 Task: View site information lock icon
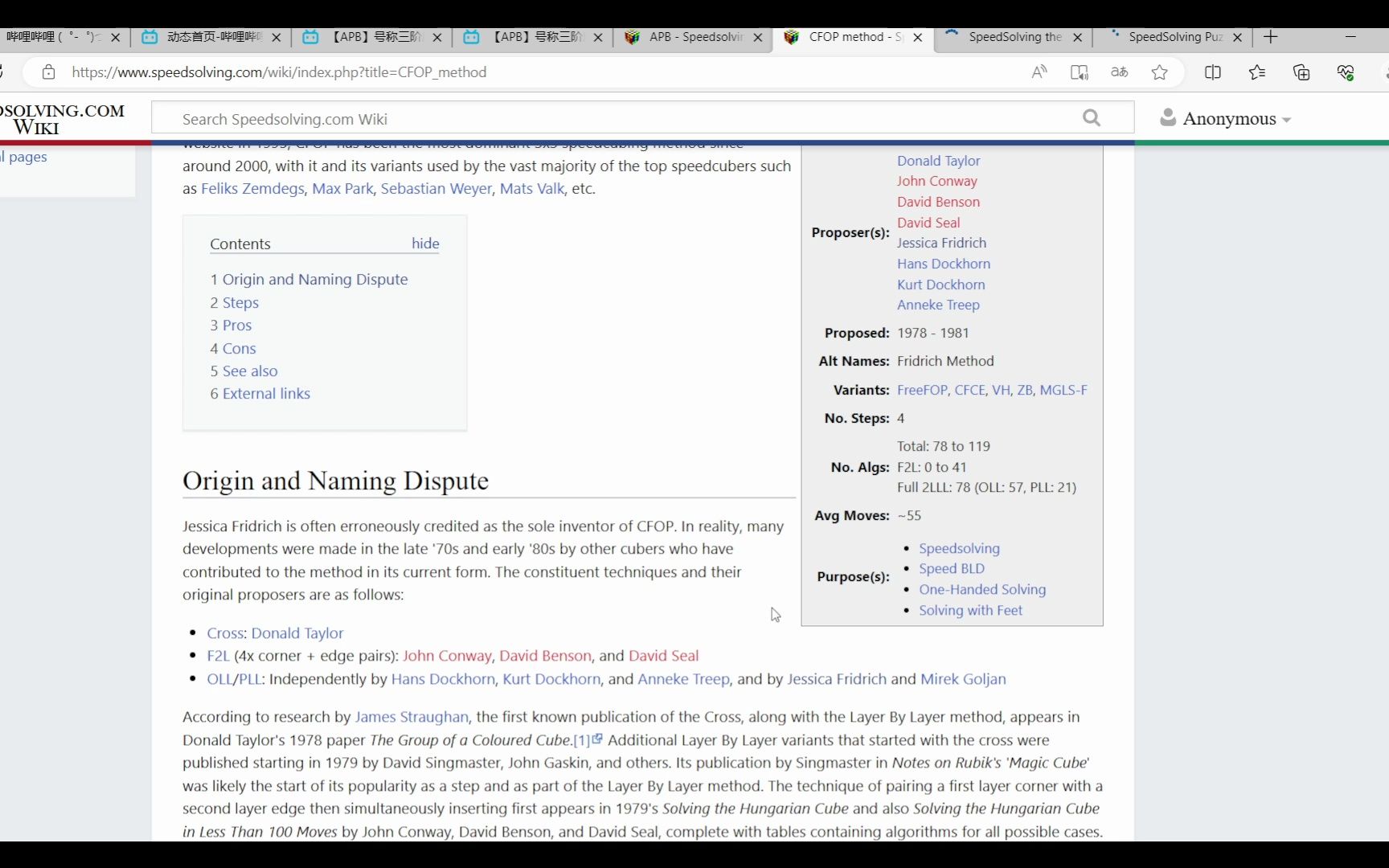point(49,72)
